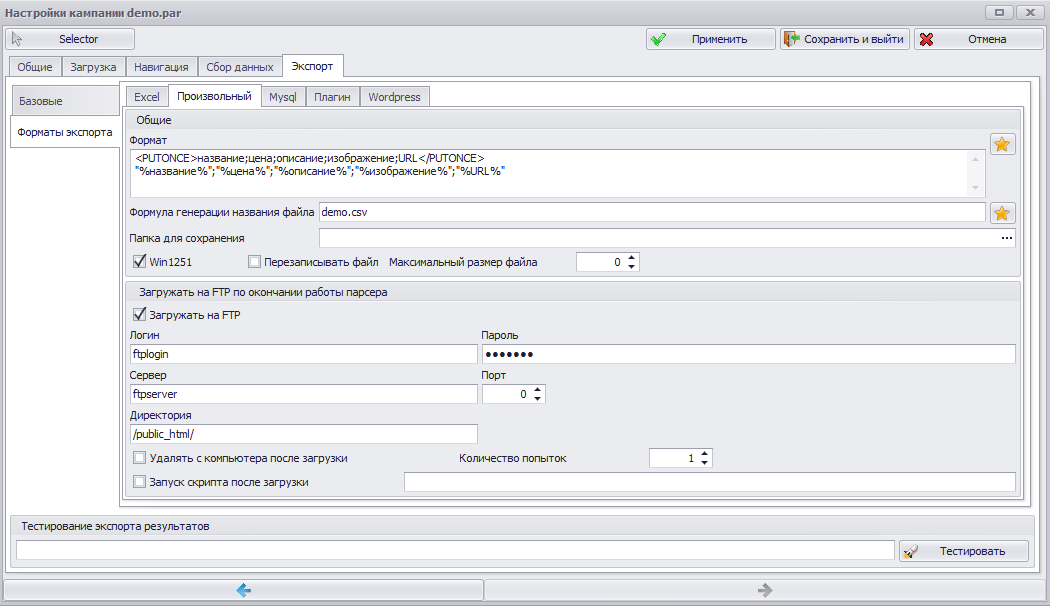Click into the Директория input field

tap(303, 434)
